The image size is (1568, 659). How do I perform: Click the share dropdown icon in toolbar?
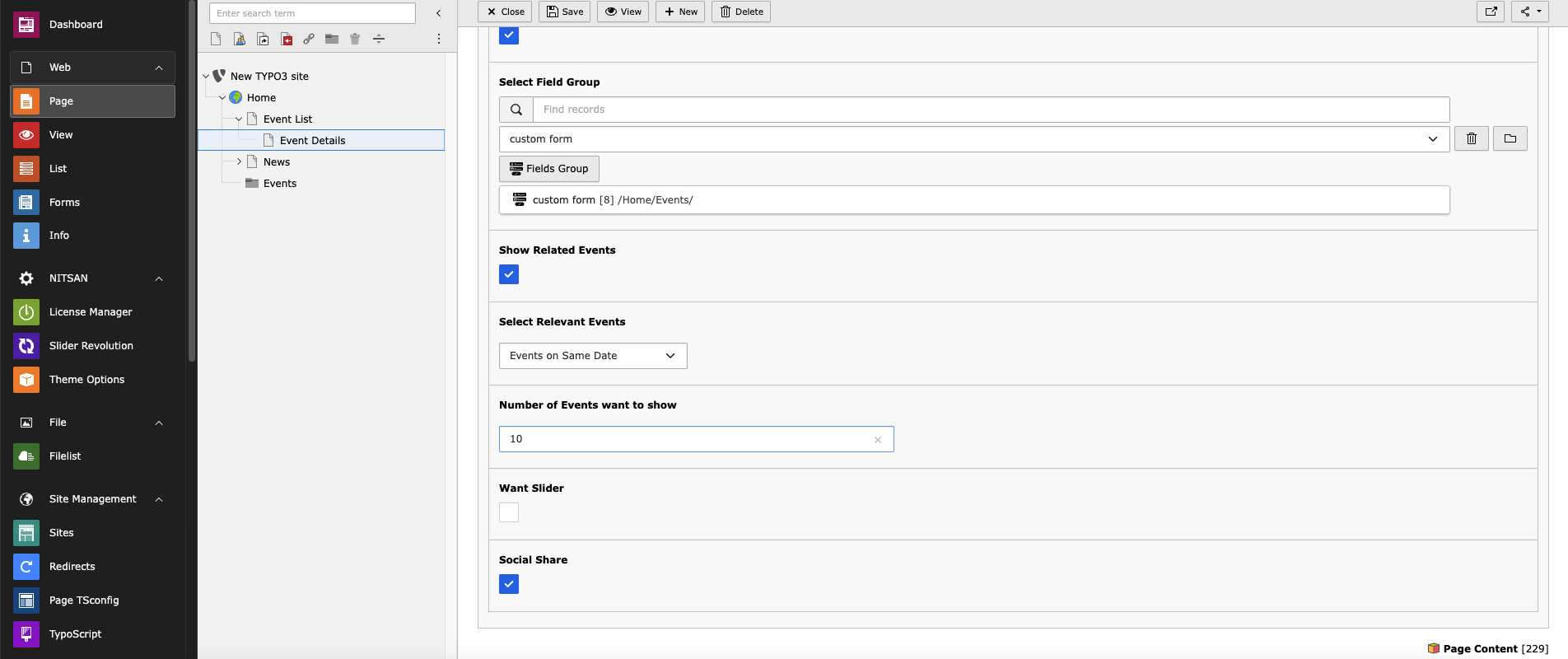point(1530,12)
